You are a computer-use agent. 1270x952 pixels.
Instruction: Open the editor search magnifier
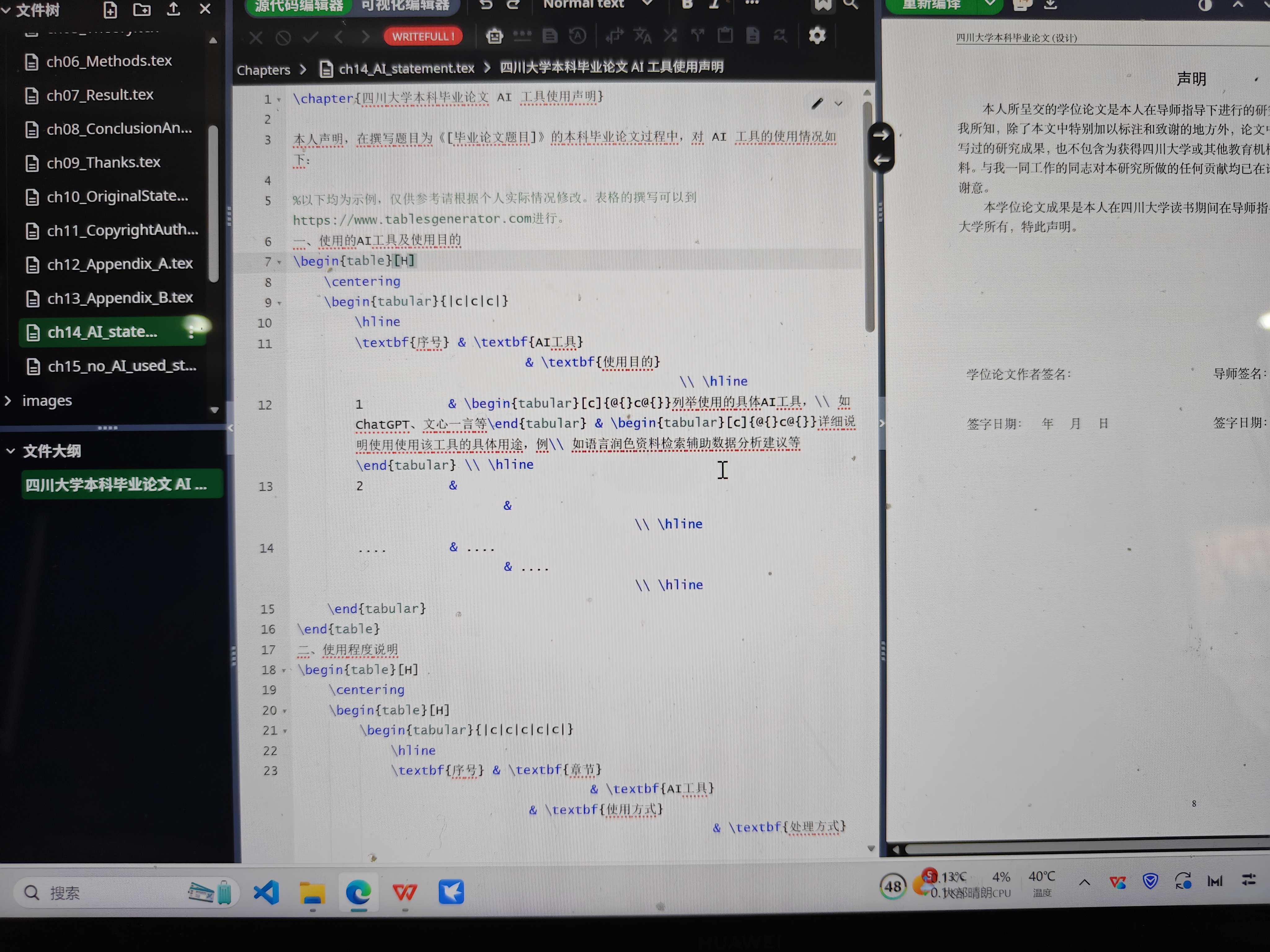tap(851, 5)
